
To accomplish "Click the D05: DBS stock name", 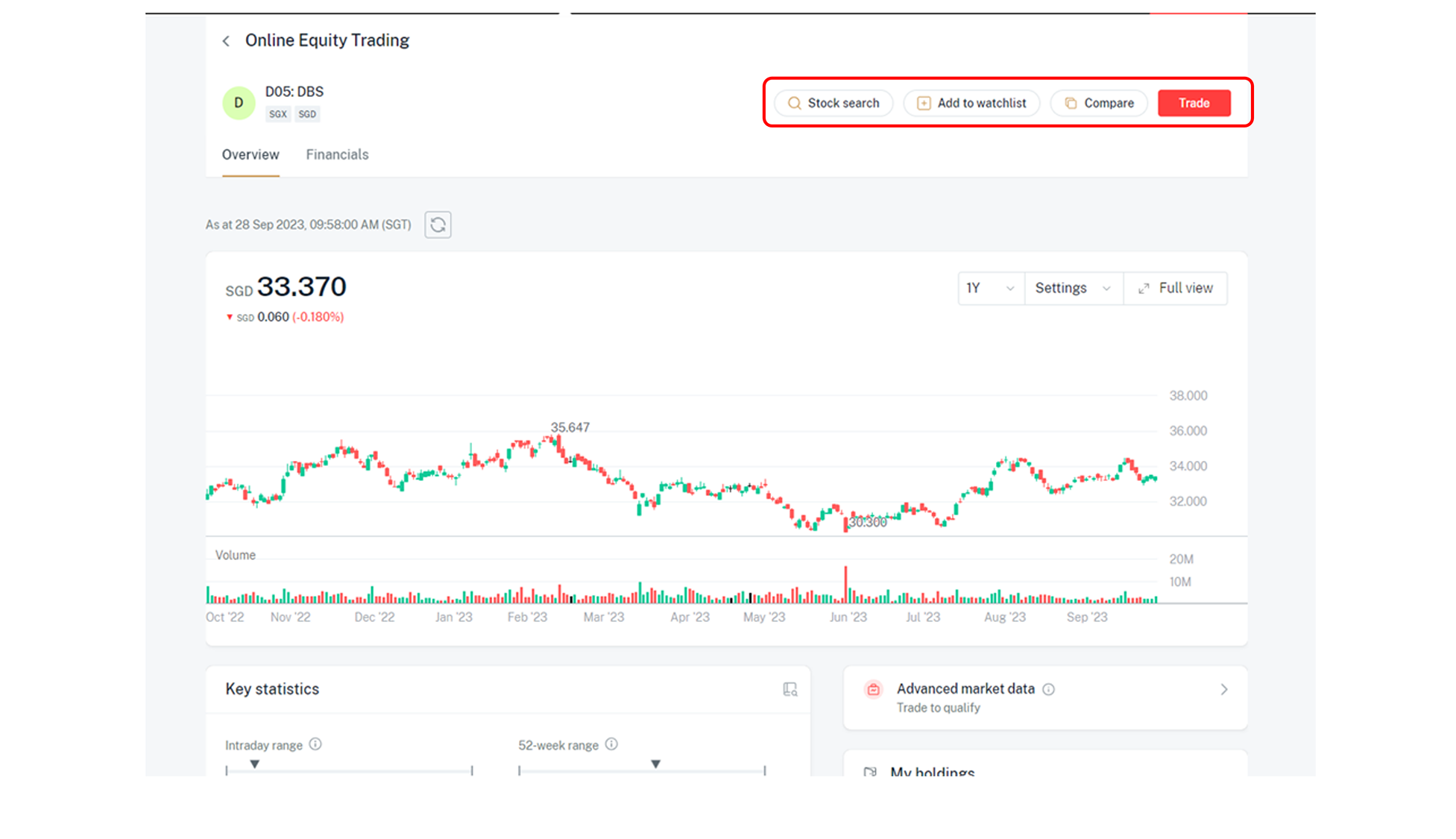I will click(x=294, y=92).
